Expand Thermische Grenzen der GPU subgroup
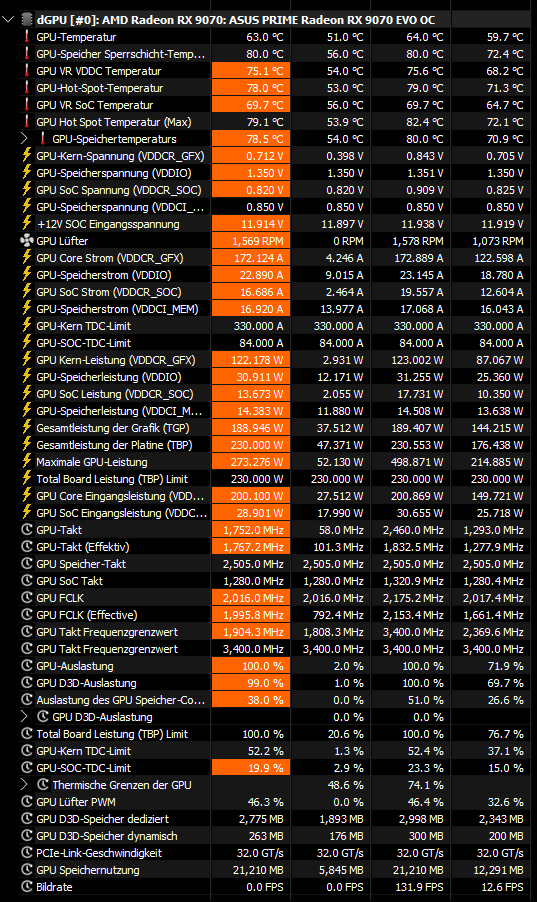Image resolution: width=537 pixels, height=902 pixels. tap(24, 785)
